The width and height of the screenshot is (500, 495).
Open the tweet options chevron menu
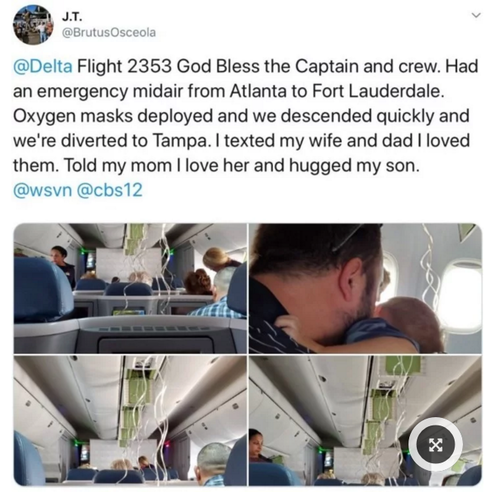point(477,15)
